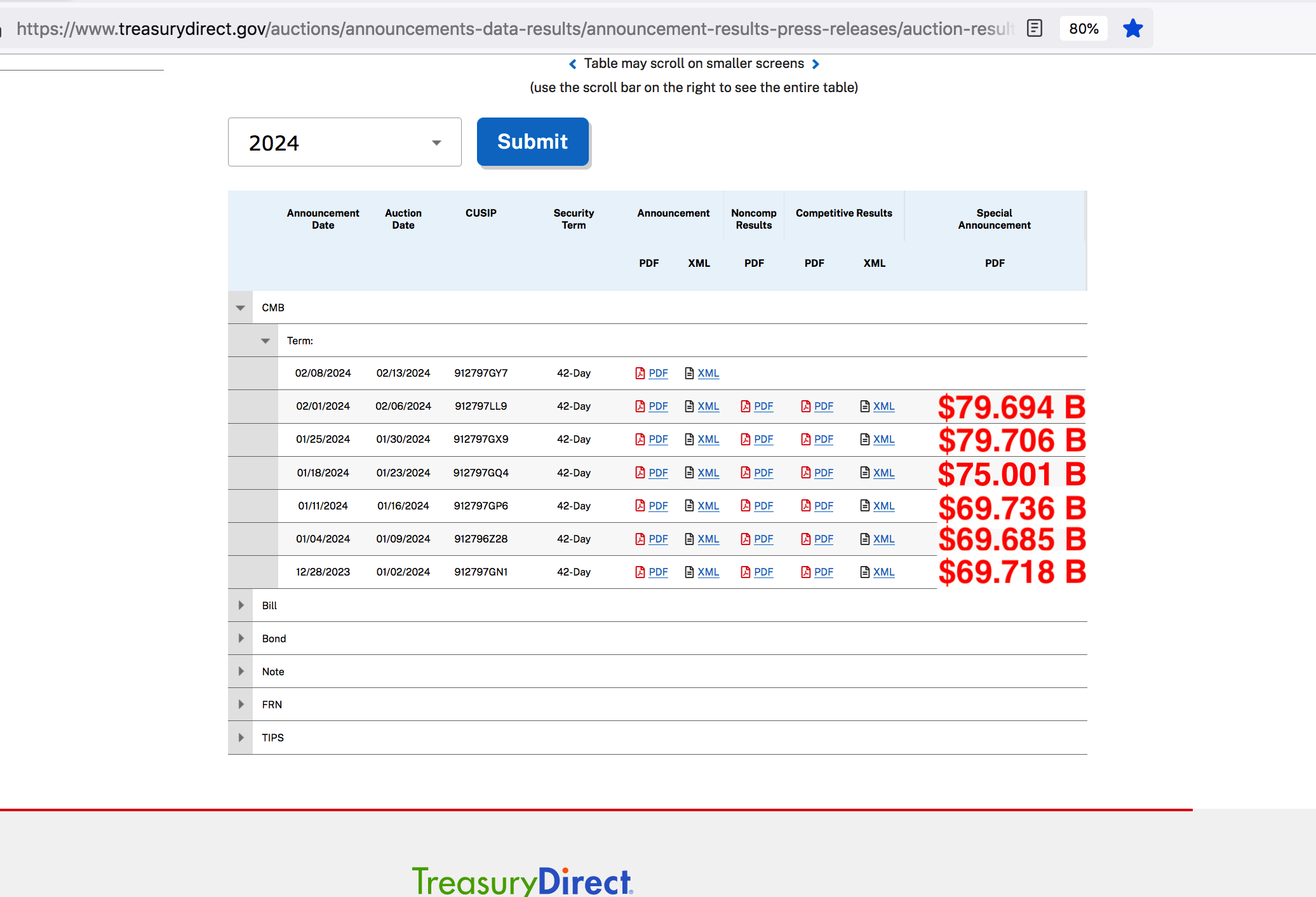This screenshot has width=1316, height=897.
Task: Open announcement PDF for 01/09/2024 auction
Action: point(657,539)
